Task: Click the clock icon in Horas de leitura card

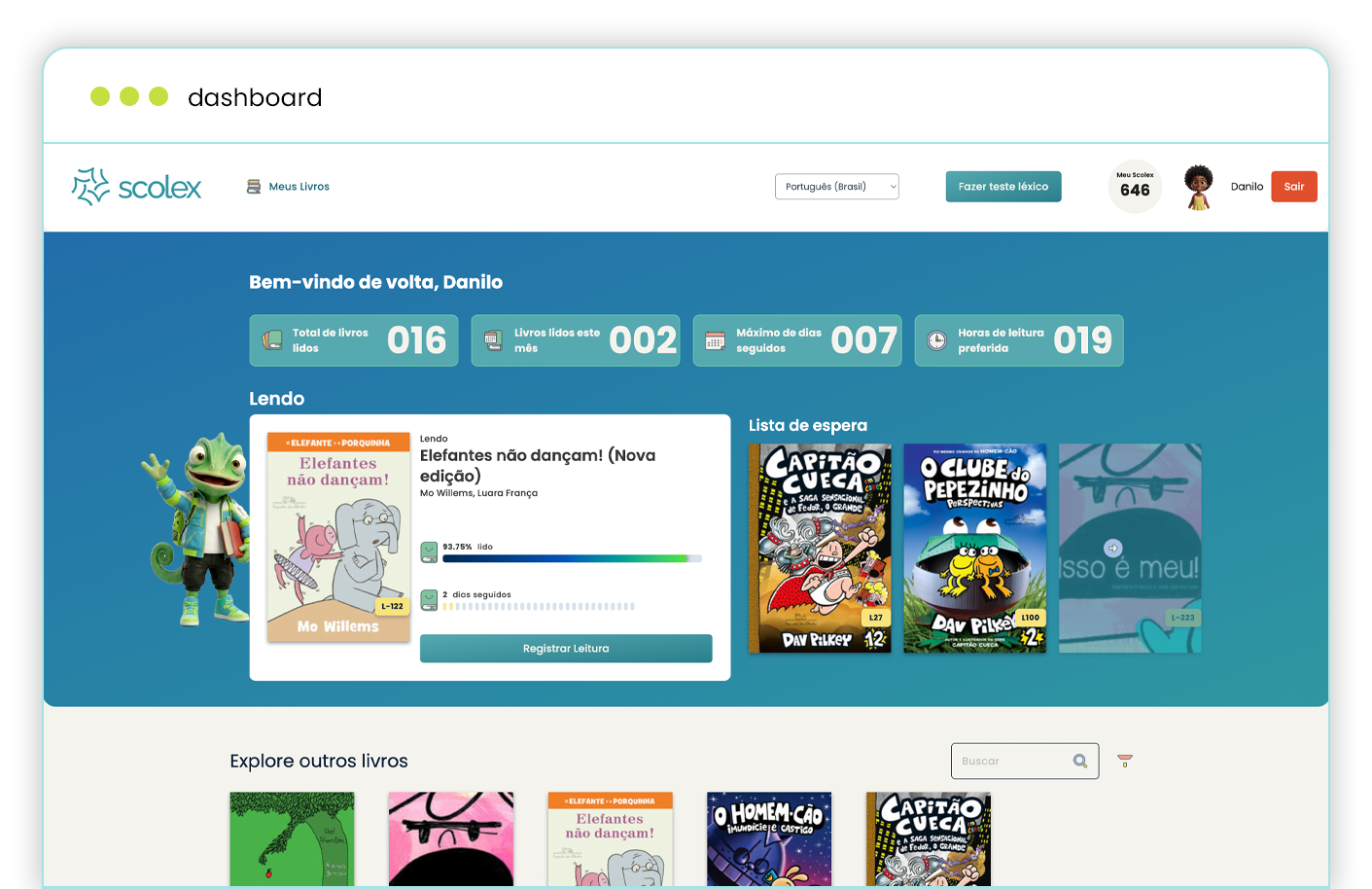Action: (936, 340)
